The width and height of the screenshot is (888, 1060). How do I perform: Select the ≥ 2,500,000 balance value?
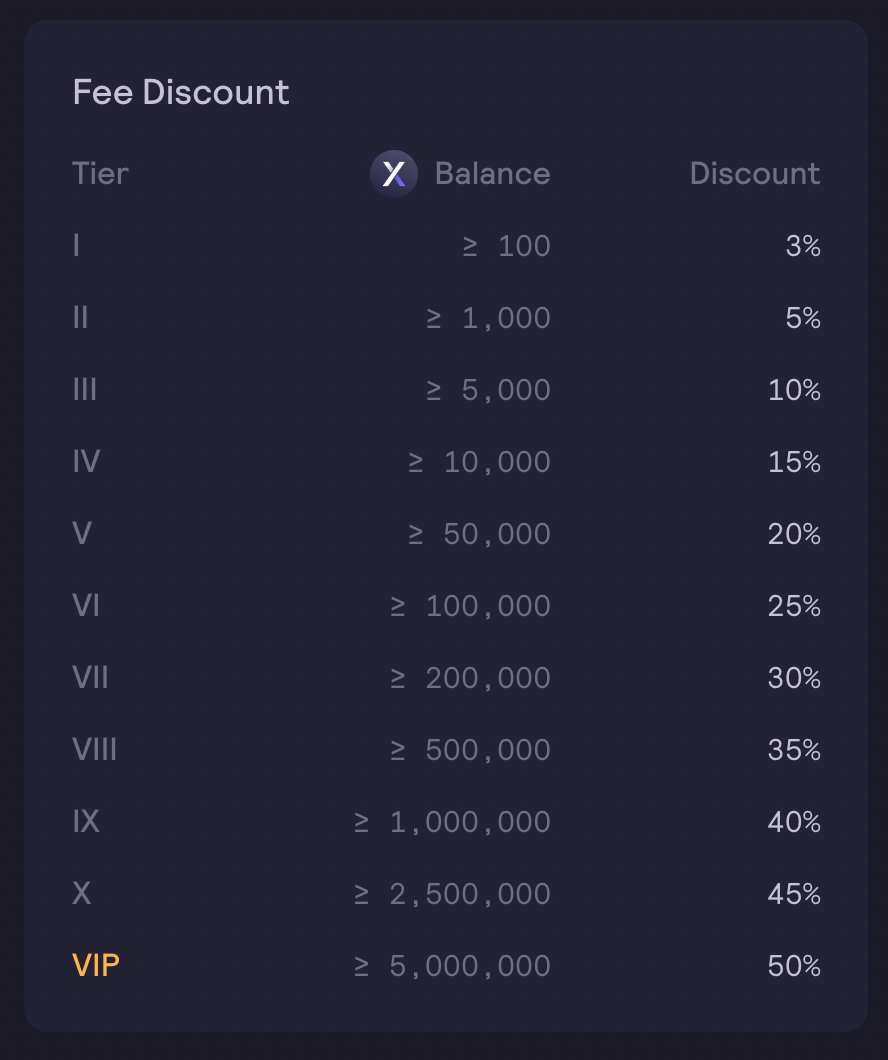point(453,894)
